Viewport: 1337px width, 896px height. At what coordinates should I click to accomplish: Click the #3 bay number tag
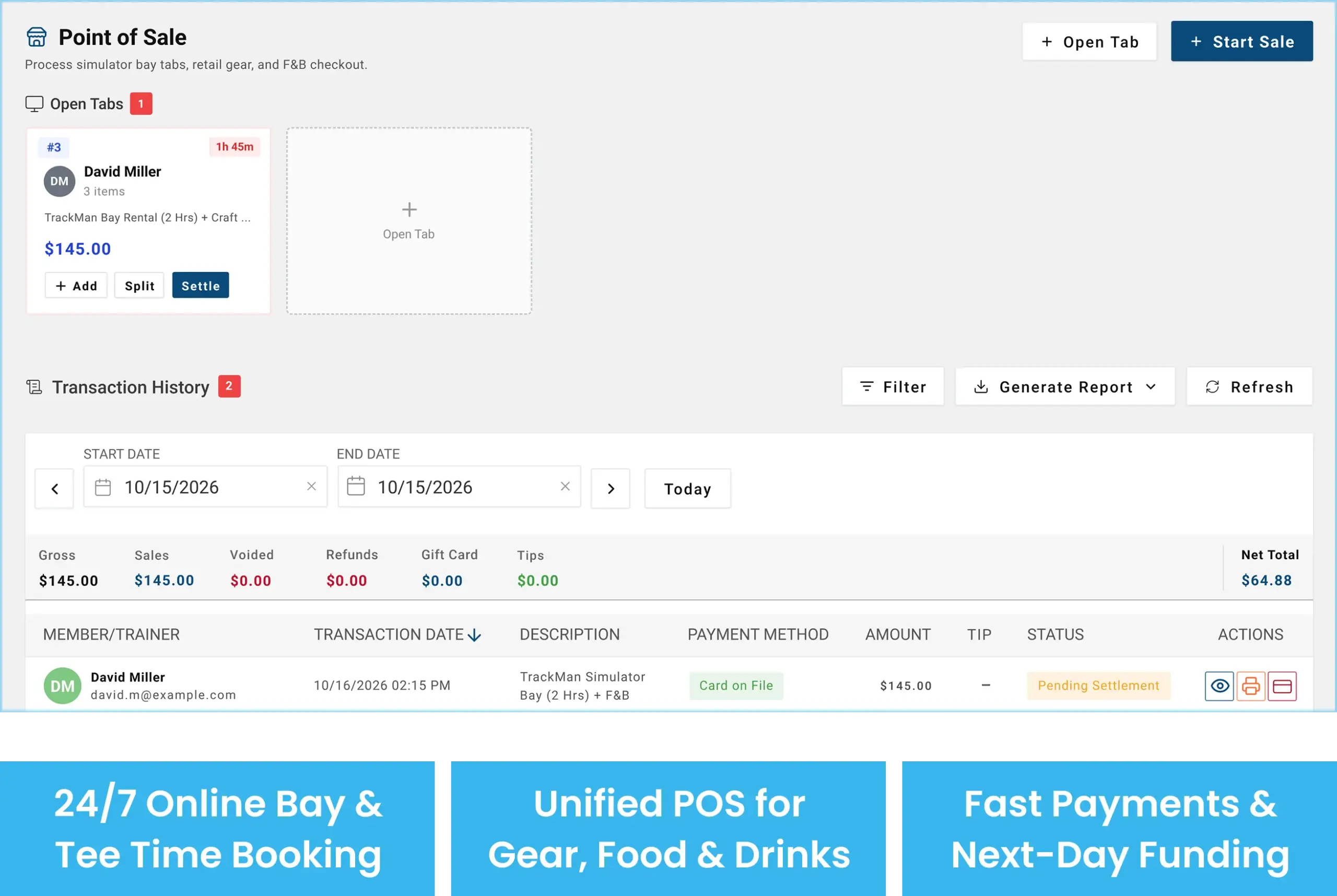[x=54, y=147]
